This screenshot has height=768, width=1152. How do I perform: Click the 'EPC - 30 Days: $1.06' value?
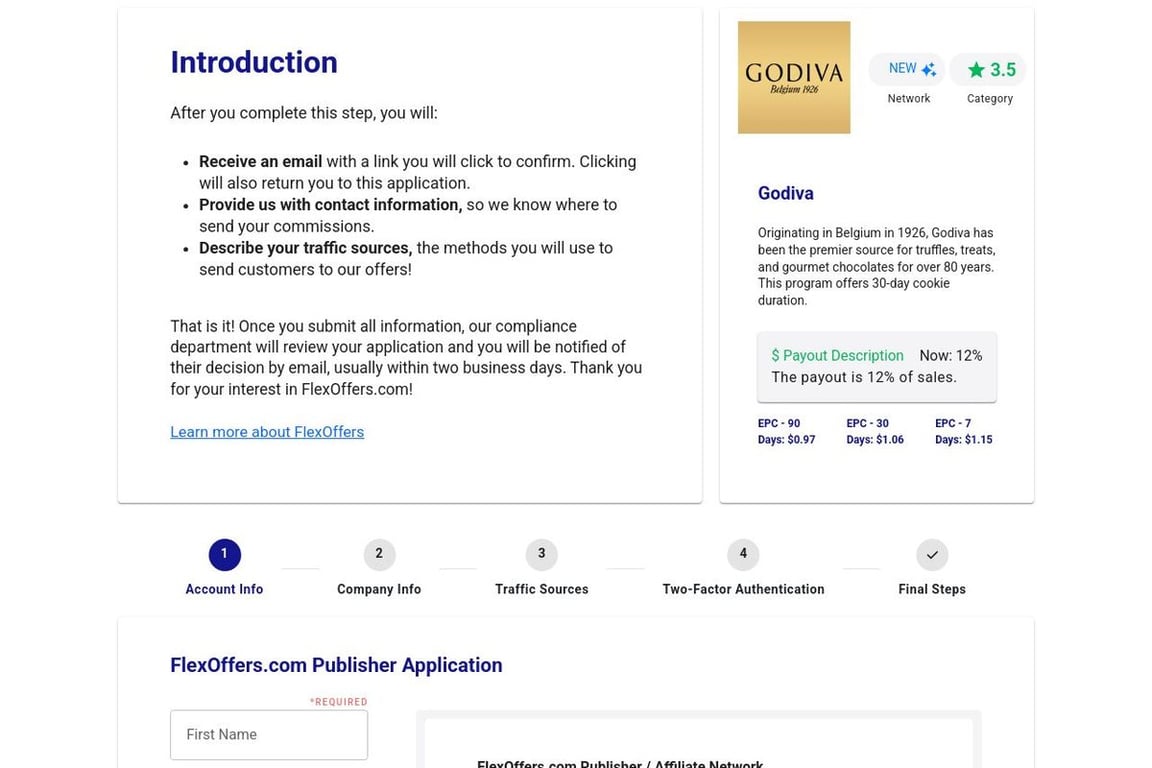875,431
